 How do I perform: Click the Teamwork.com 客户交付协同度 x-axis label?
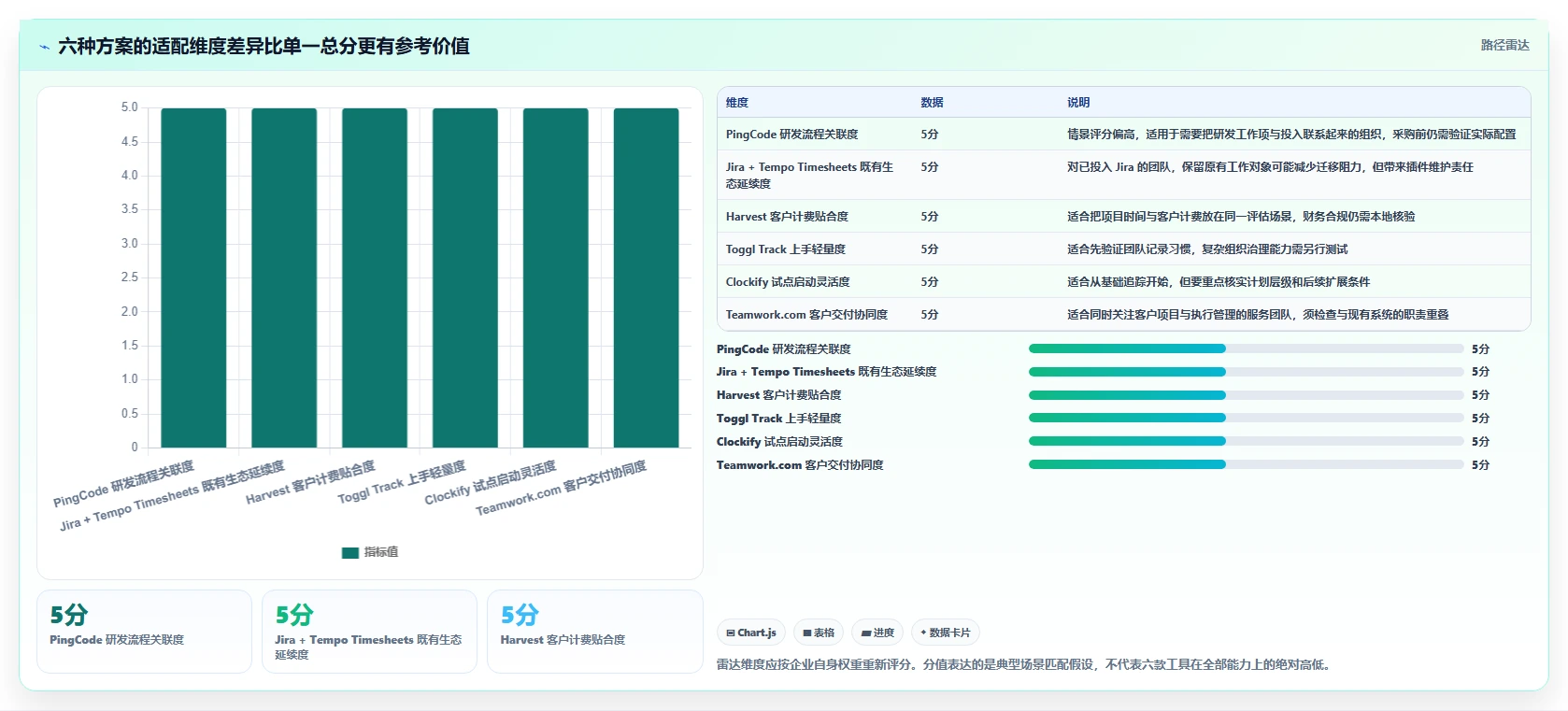point(561,488)
